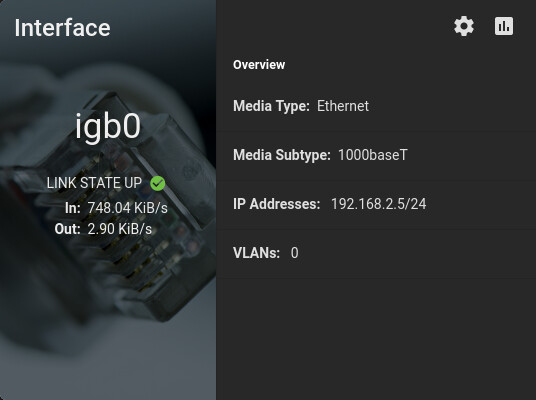The width and height of the screenshot is (536, 400).
Task: Click the Overview heading
Action: click(x=259, y=65)
